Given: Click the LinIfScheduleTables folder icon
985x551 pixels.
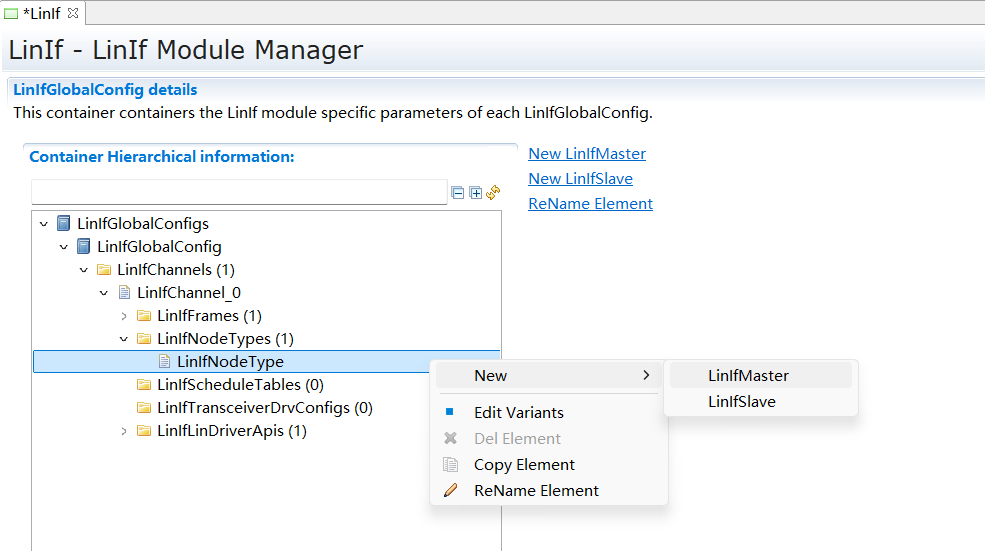Looking at the screenshot, I should tap(144, 385).
